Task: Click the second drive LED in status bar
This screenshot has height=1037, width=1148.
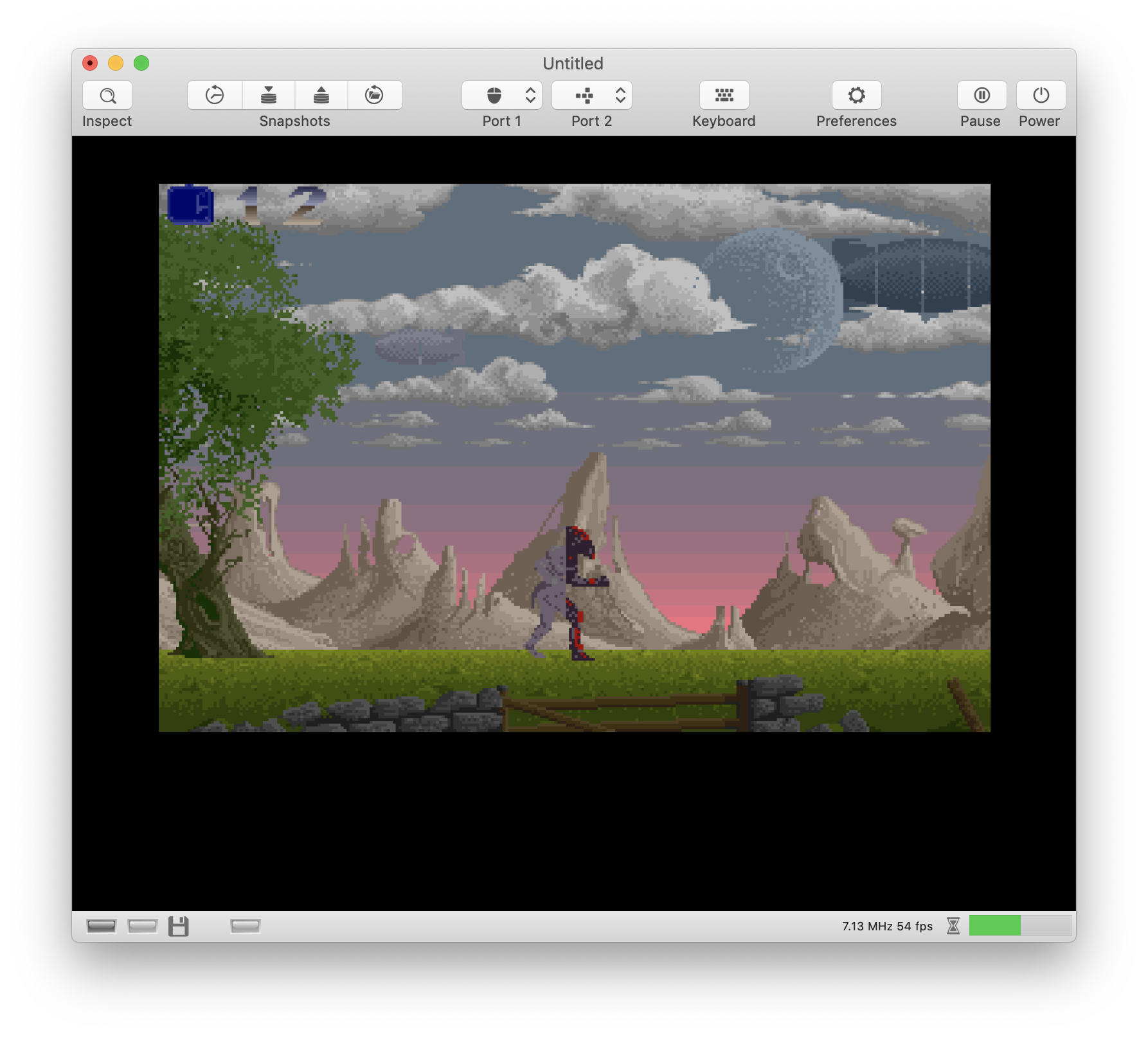Action: (143, 926)
